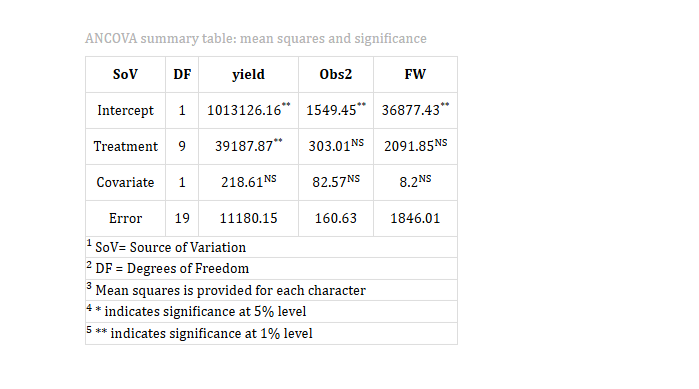Select the Intercept row label

(x=125, y=111)
